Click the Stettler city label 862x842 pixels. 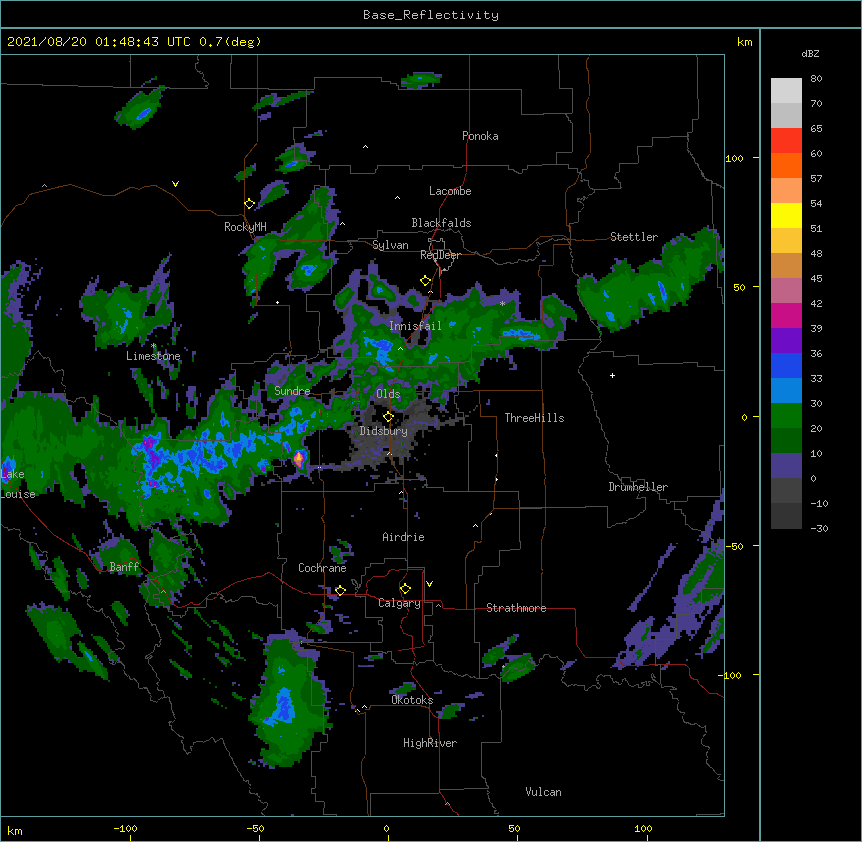click(x=634, y=237)
